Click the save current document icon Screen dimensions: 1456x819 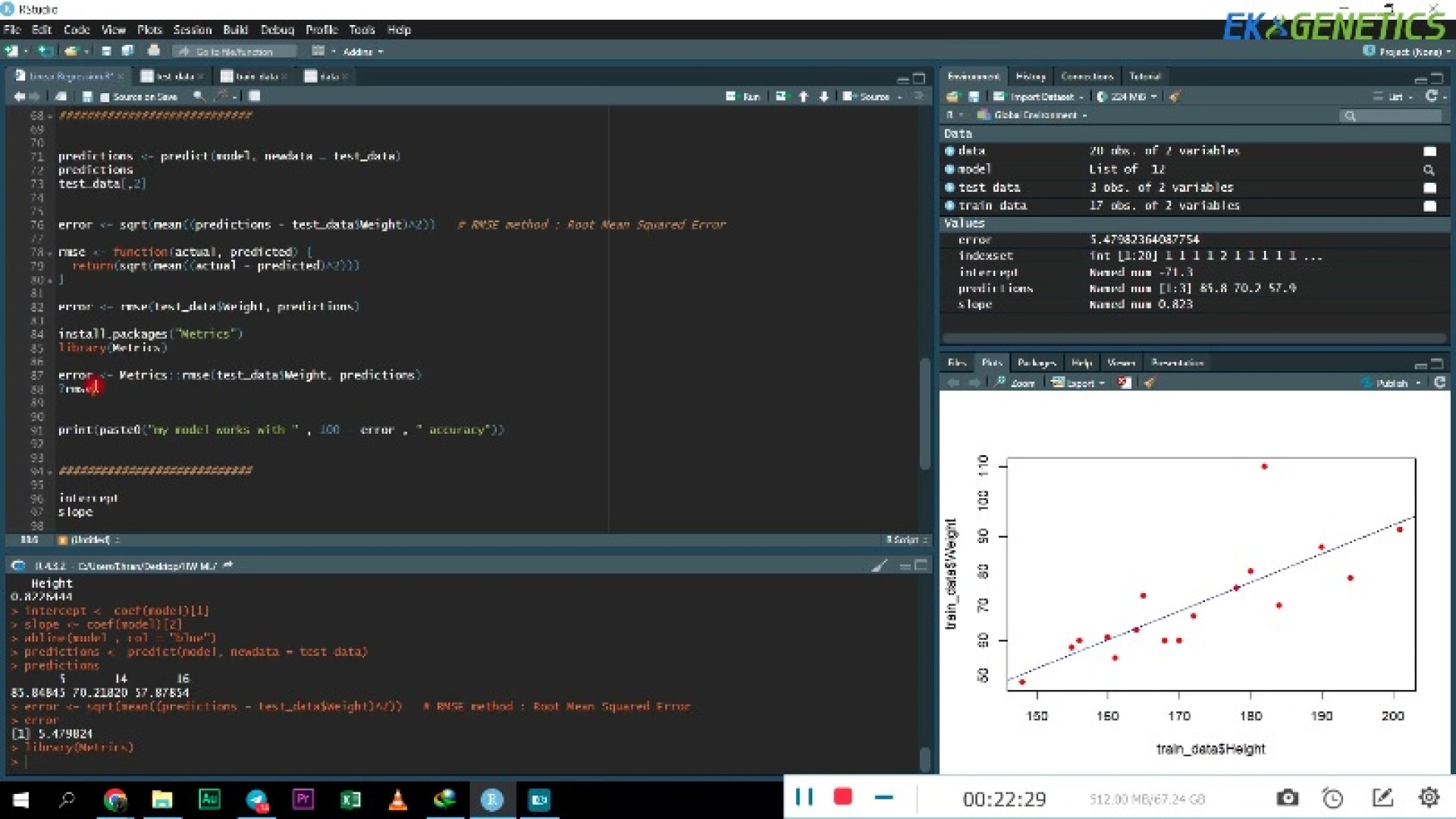click(x=87, y=96)
